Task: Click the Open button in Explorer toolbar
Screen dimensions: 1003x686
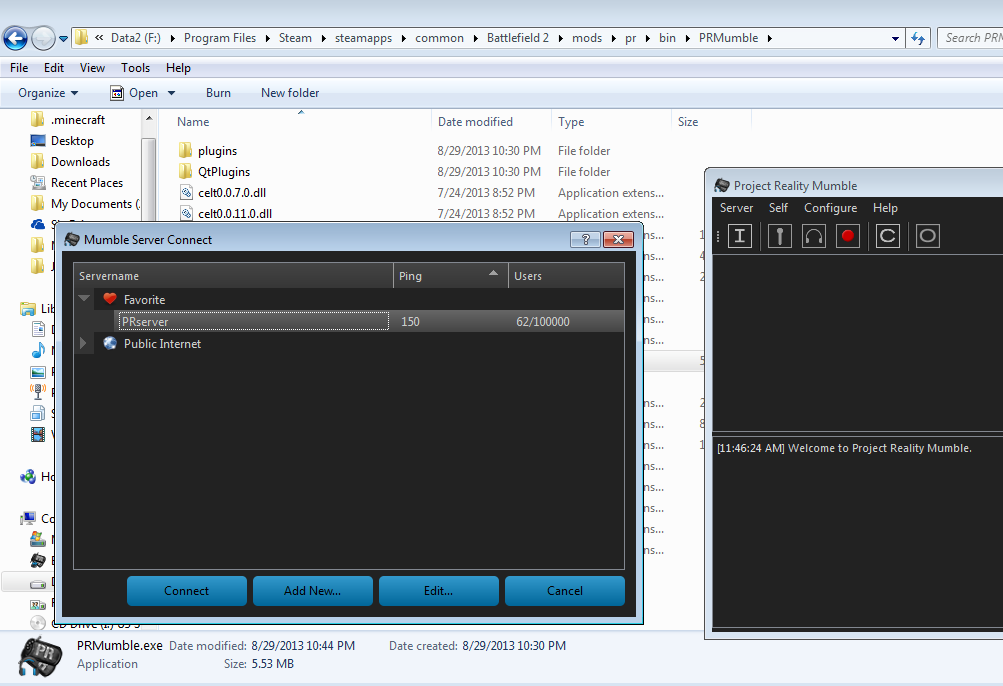Action: [x=134, y=93]
